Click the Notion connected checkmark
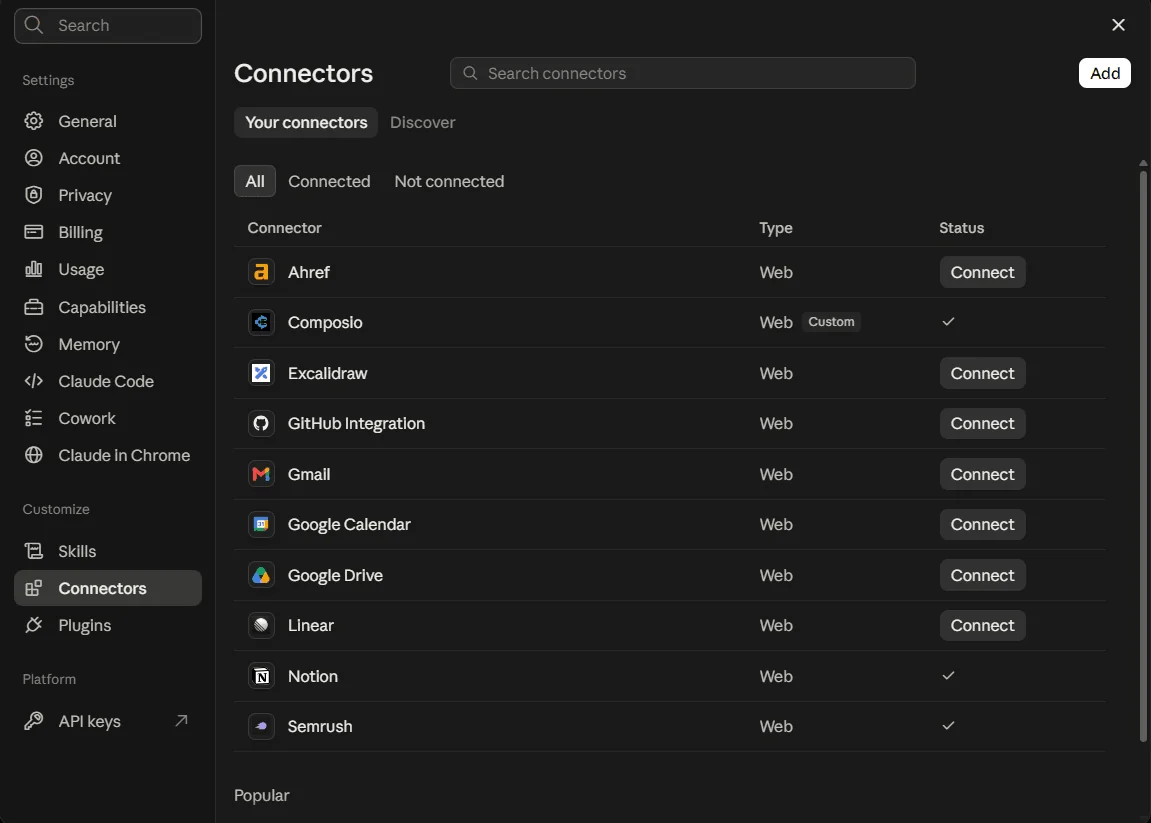Screen dimensions: 1151x823 [x=948, y=675]
